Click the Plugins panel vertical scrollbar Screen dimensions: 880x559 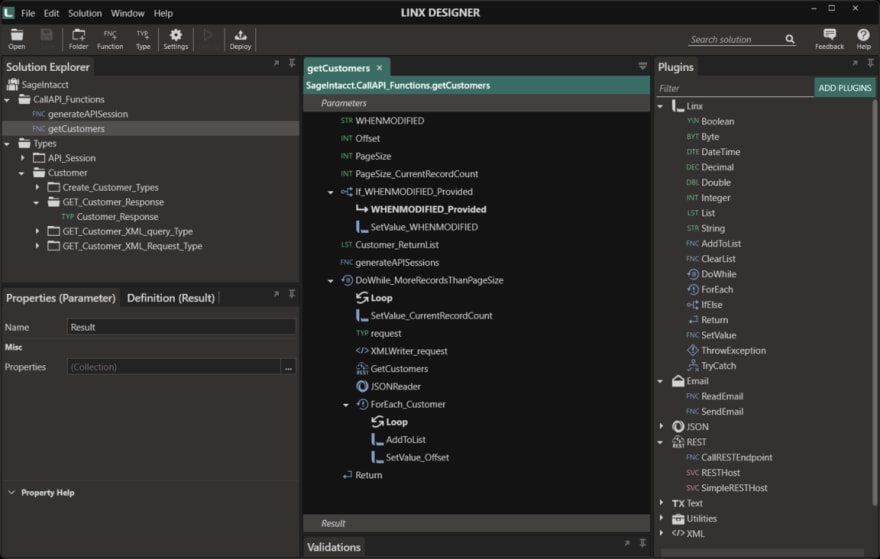pos(874,303)
